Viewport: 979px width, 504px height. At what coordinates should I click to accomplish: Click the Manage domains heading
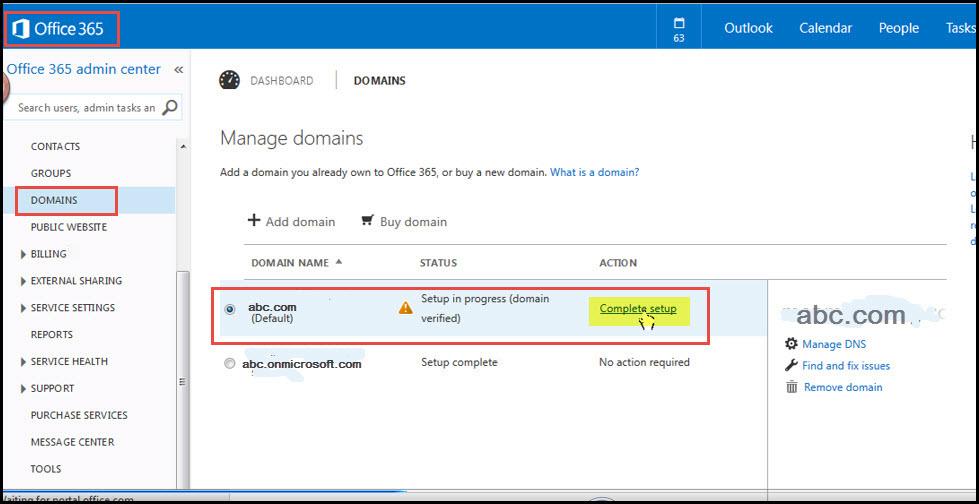[x=292, y=137]
